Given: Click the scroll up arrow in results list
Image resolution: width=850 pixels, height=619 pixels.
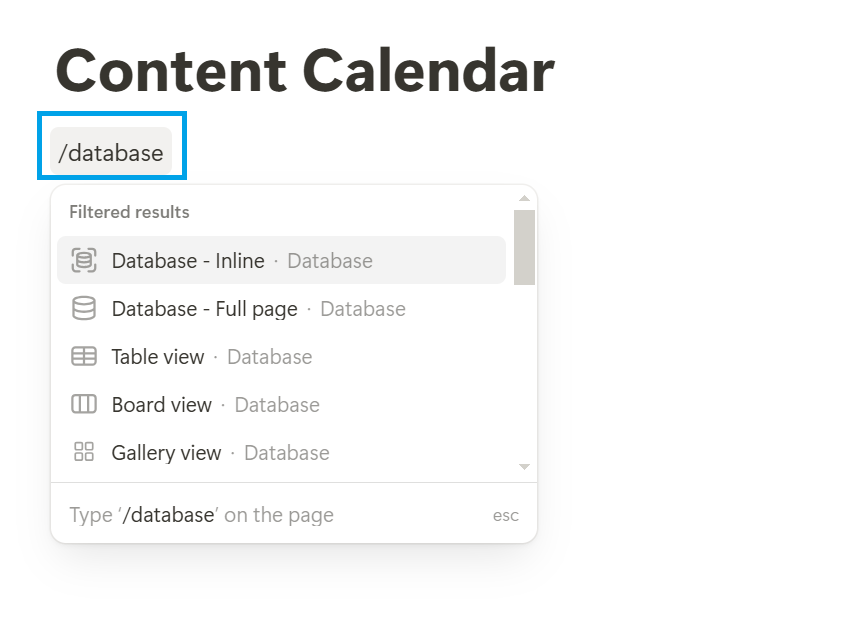Looking at the screenshot, I should 524,198.
